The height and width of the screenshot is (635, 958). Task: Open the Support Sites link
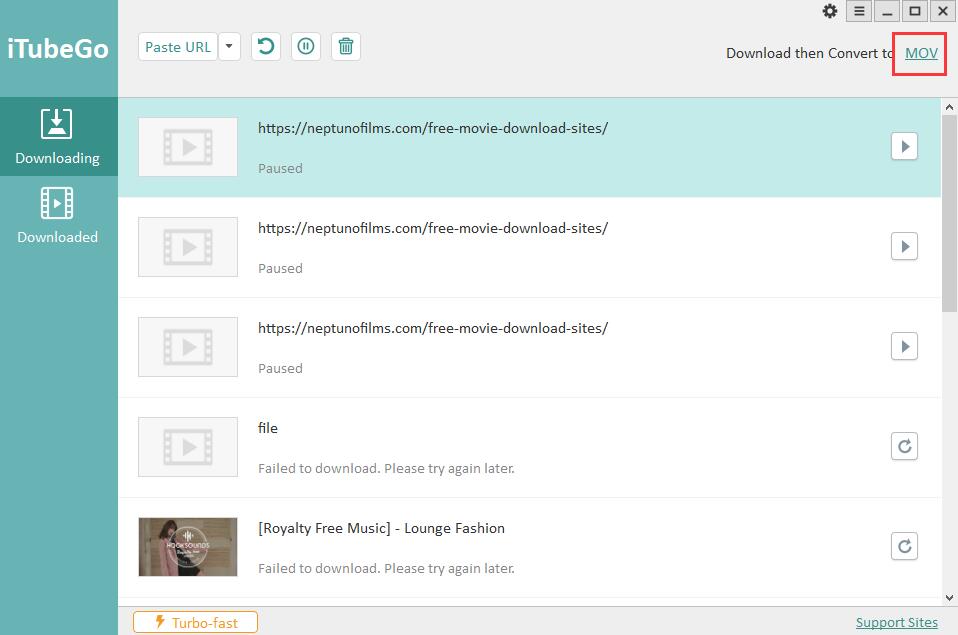[x=896, y=622]
